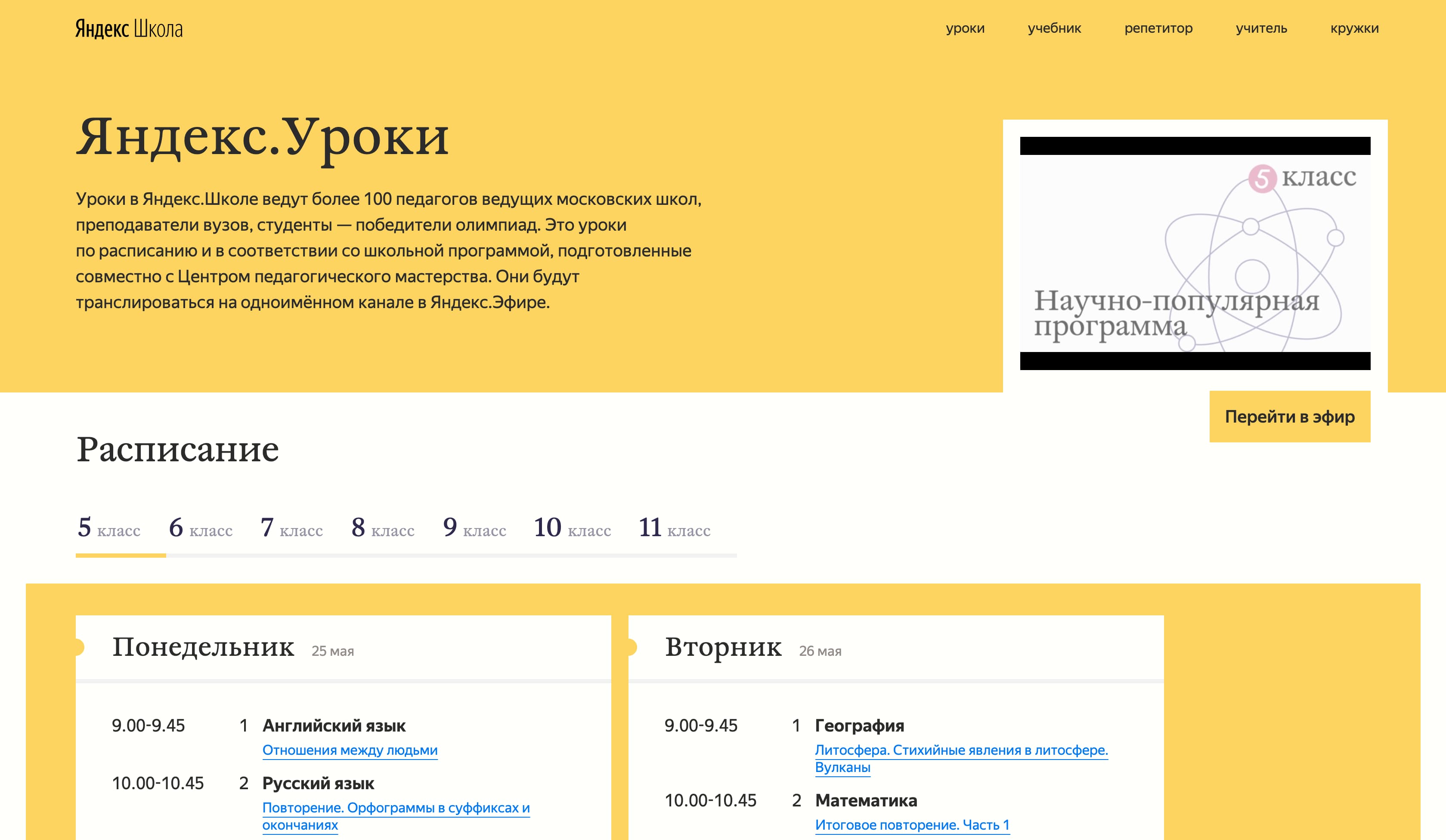Open the 11 класс schedule tab
1446x840 pixels.
(x=675, y=528)
